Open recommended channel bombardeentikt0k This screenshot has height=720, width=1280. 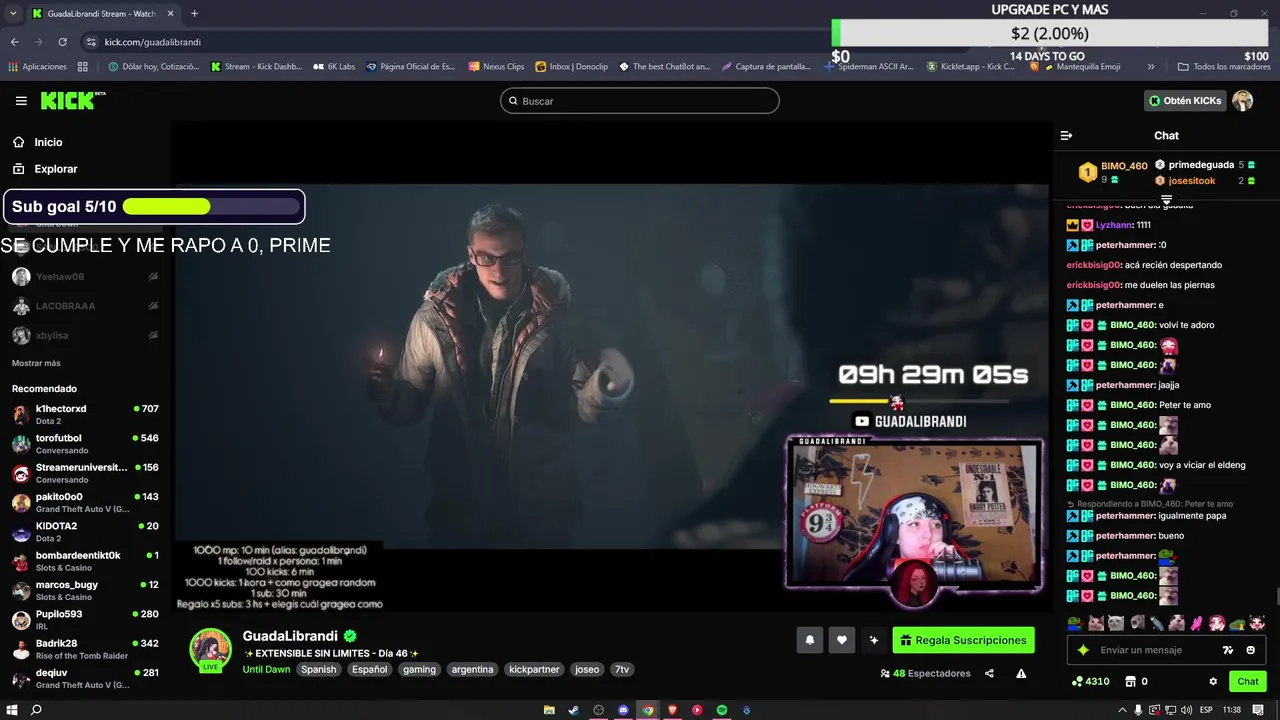(85, 561)
